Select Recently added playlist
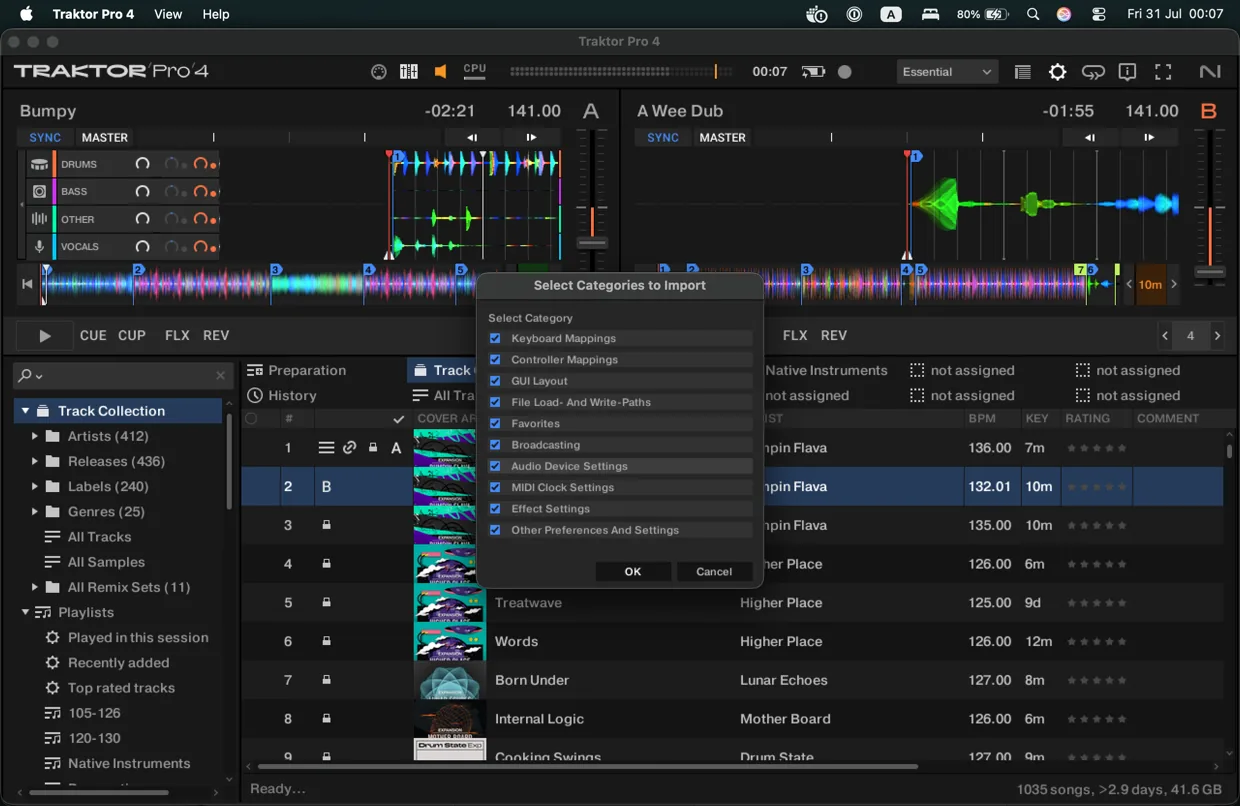The height and width of the screenshot is (806, 1240). tap(118, 662)
